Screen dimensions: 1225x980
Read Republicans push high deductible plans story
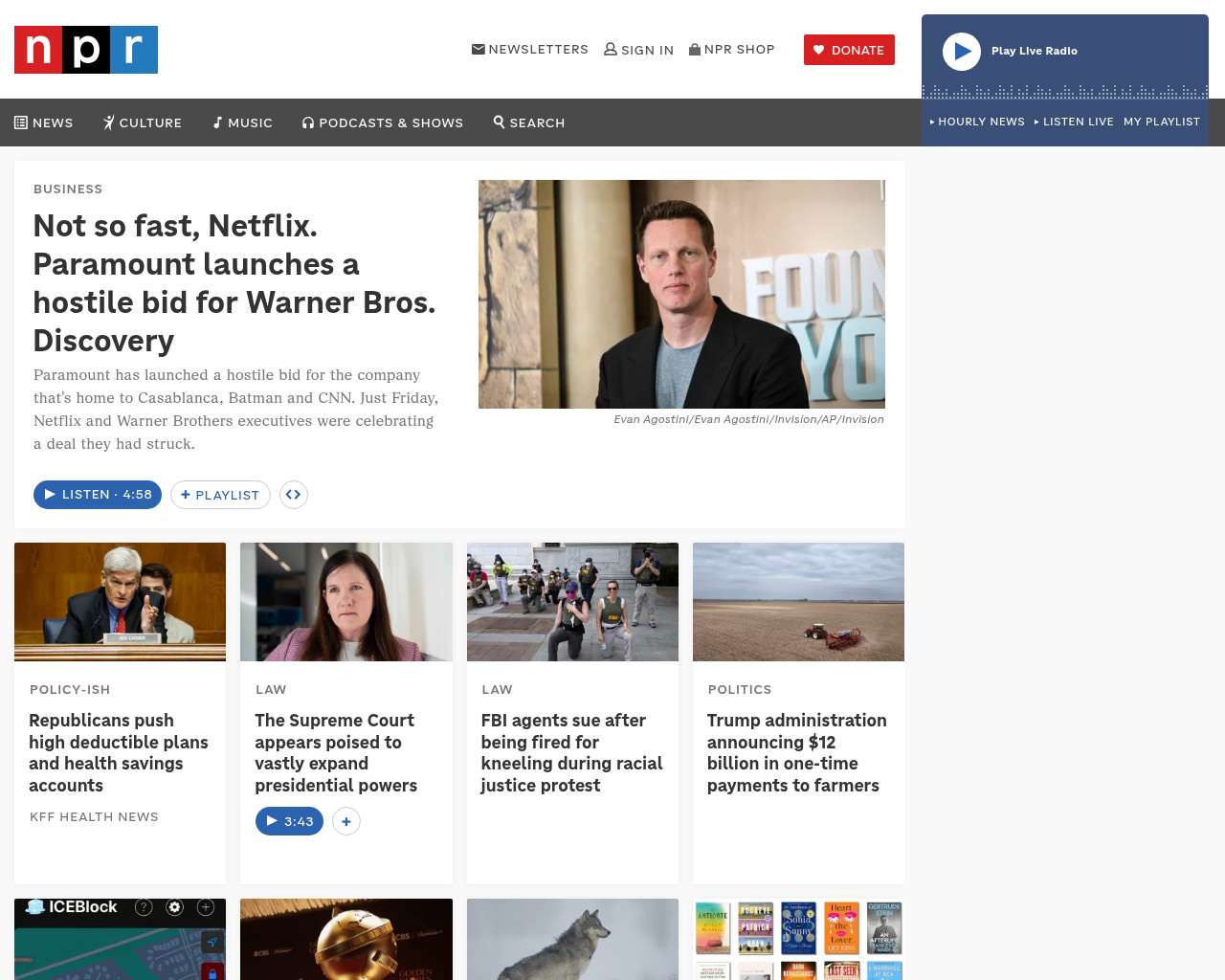[119, 753]
